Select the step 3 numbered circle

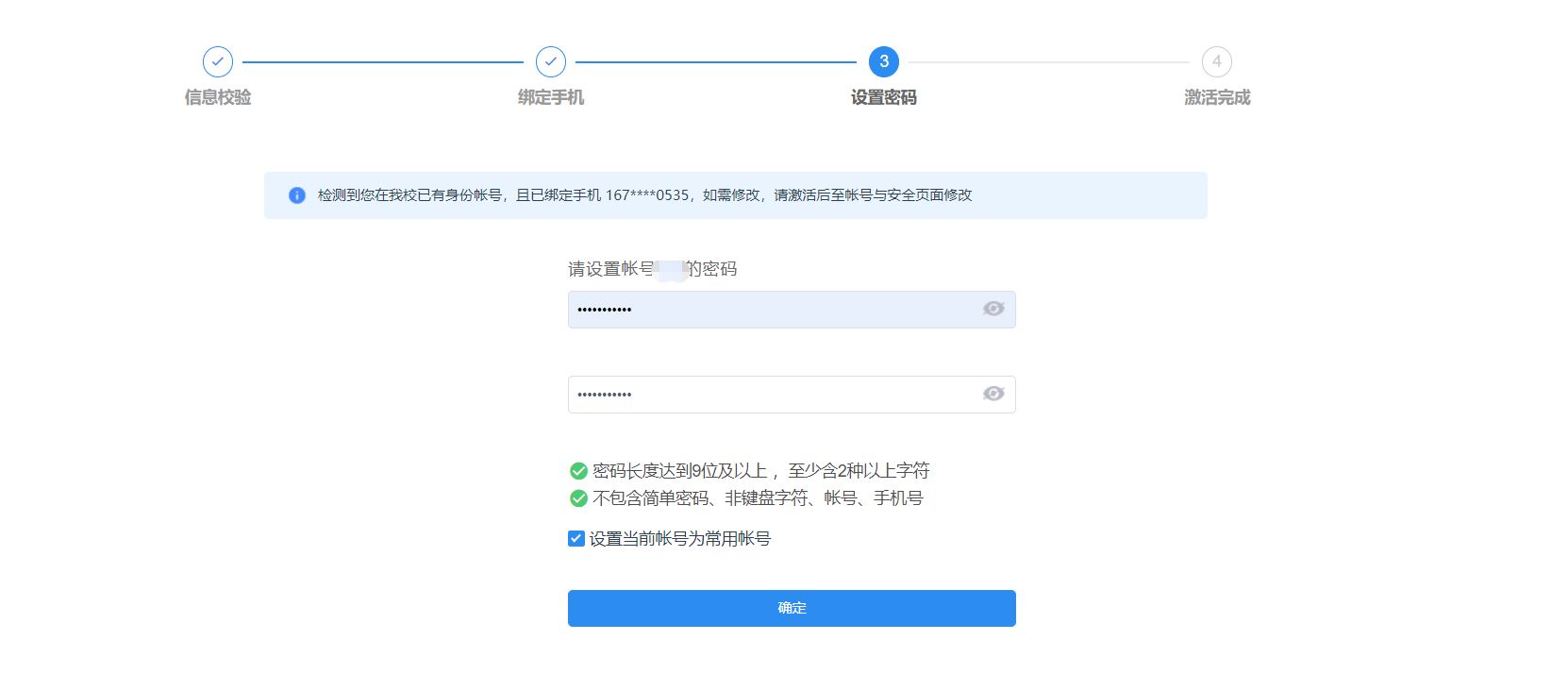point(884,62)
